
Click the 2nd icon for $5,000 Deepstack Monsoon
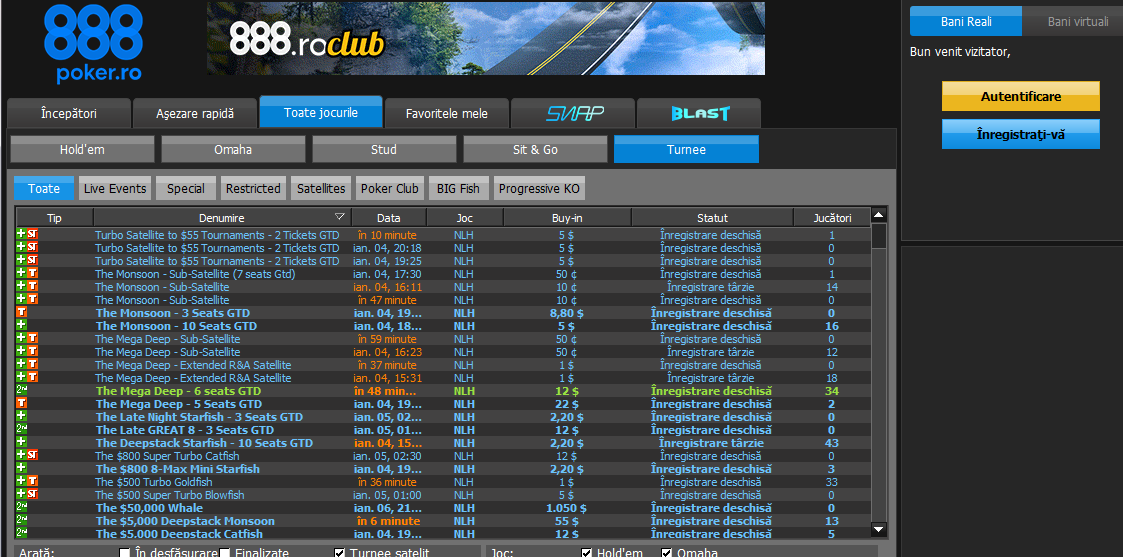[21, 520]
